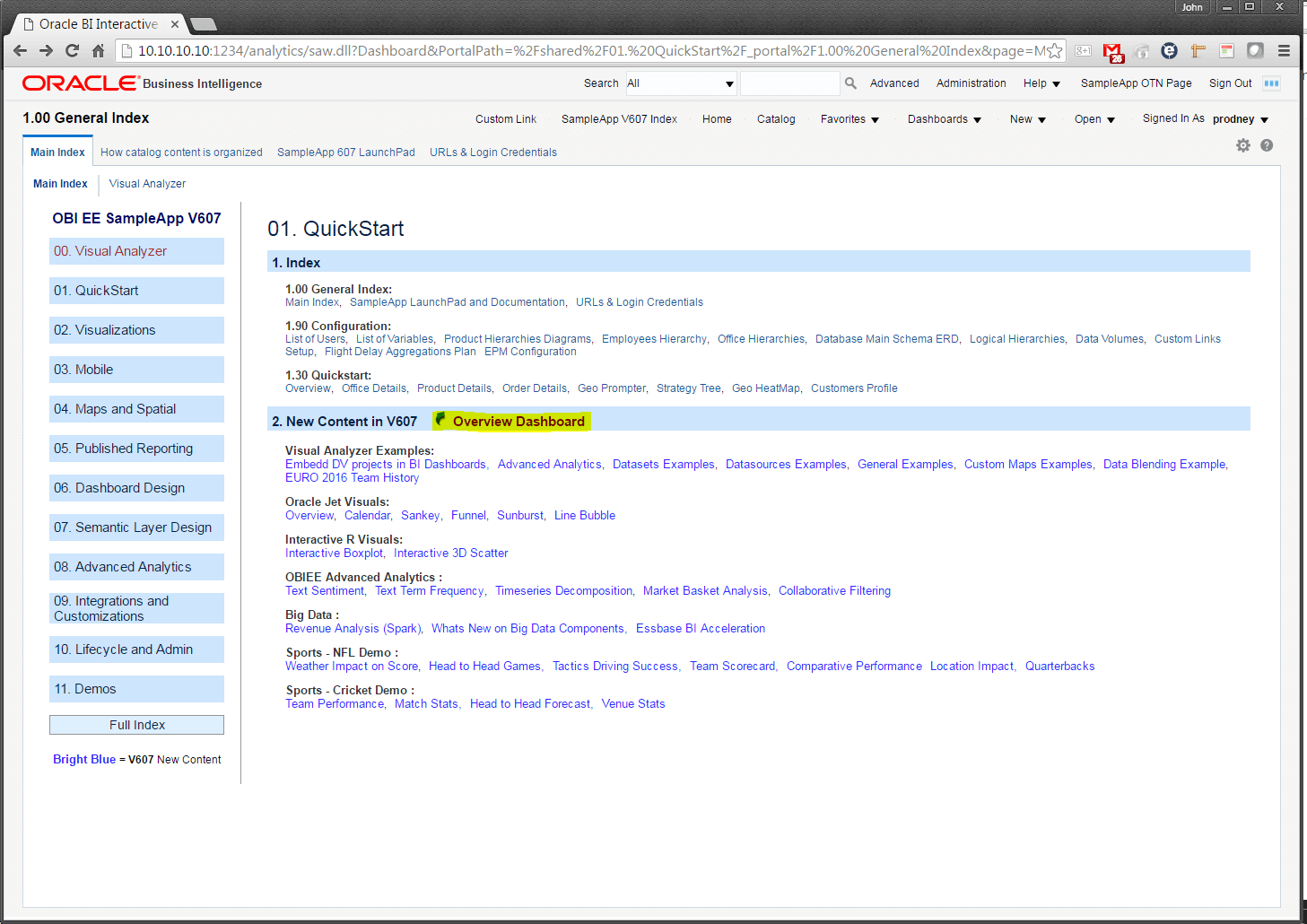The width and height of the screenshot is (1307, 924).
Task: Open '04. Maps and Spatial' sidebar item
Action: pos(136,409)
